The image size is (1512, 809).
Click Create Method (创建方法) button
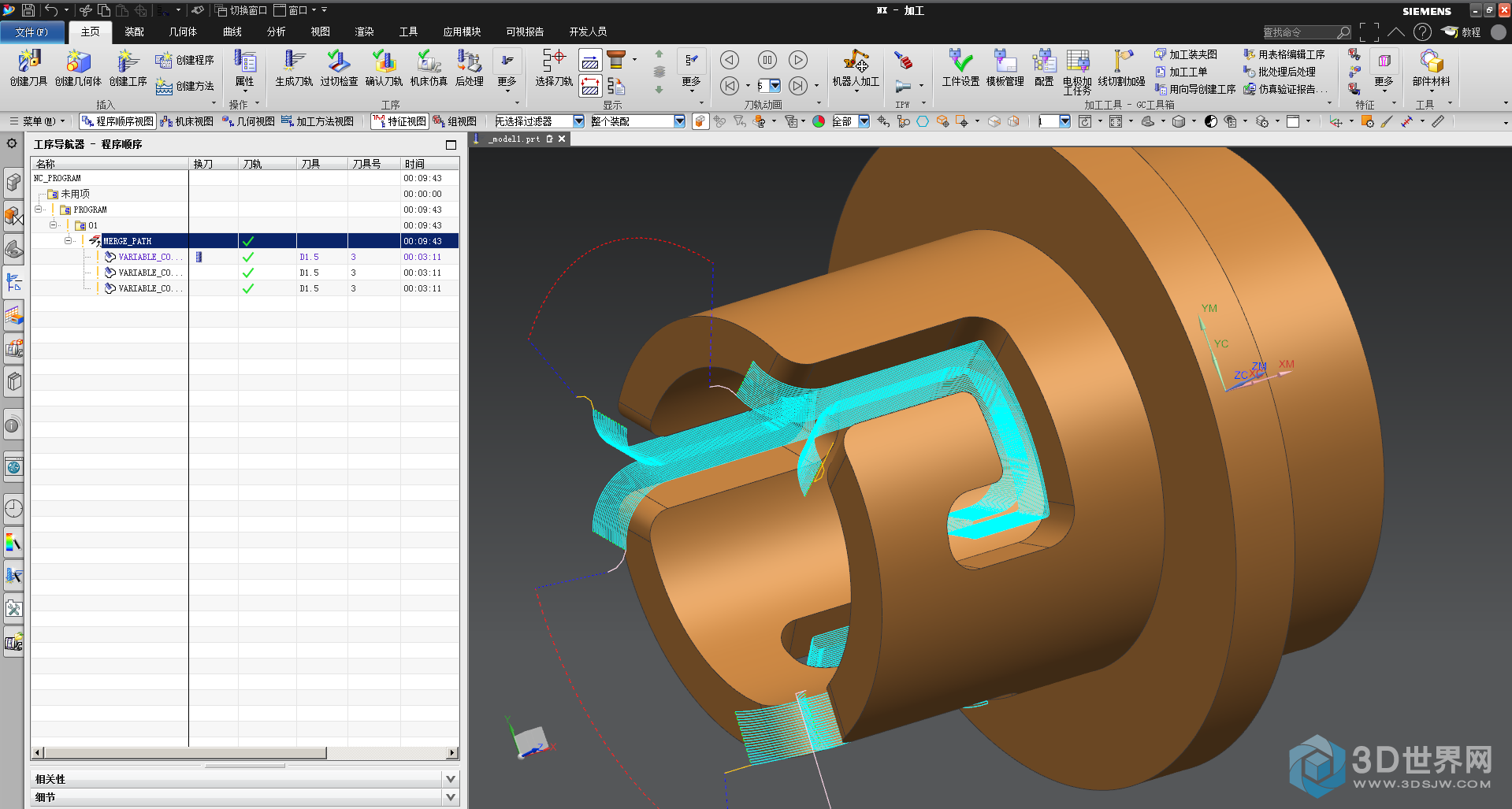click(185, 86)
